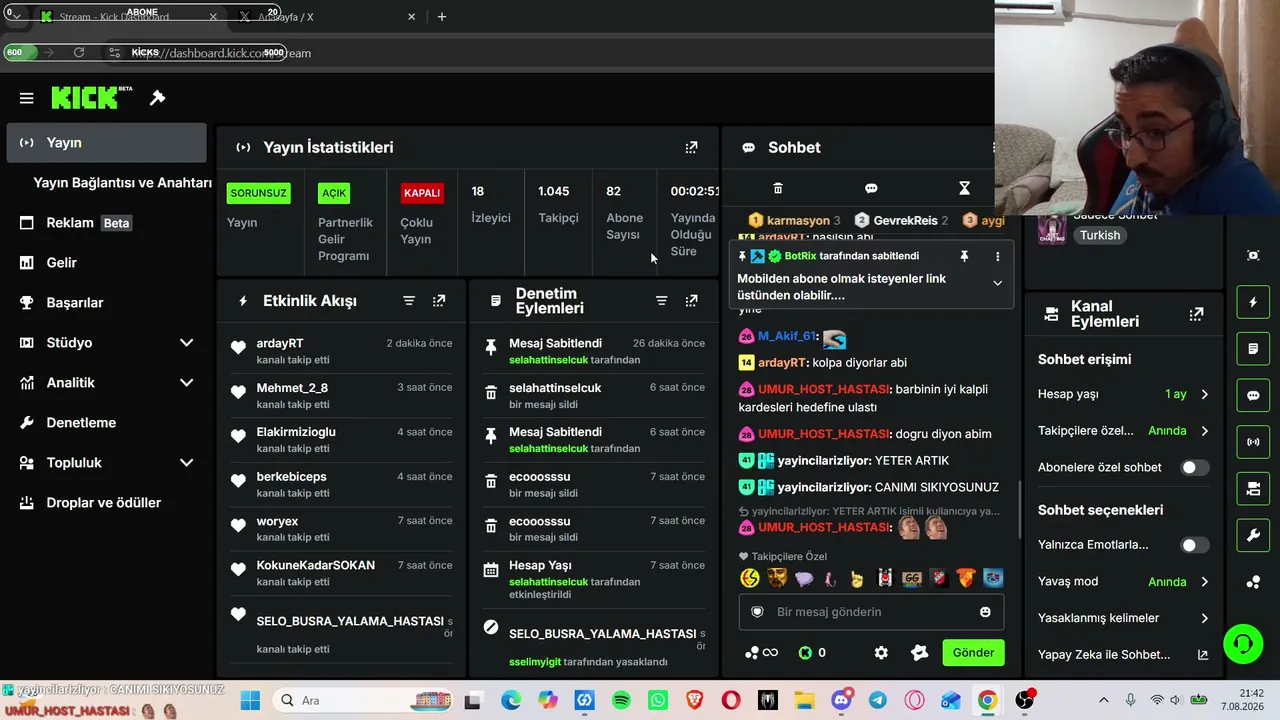
Task: Open Yasaklanmış kelimeler setting
Action: pyautogui.click(x=1123, y=618)
